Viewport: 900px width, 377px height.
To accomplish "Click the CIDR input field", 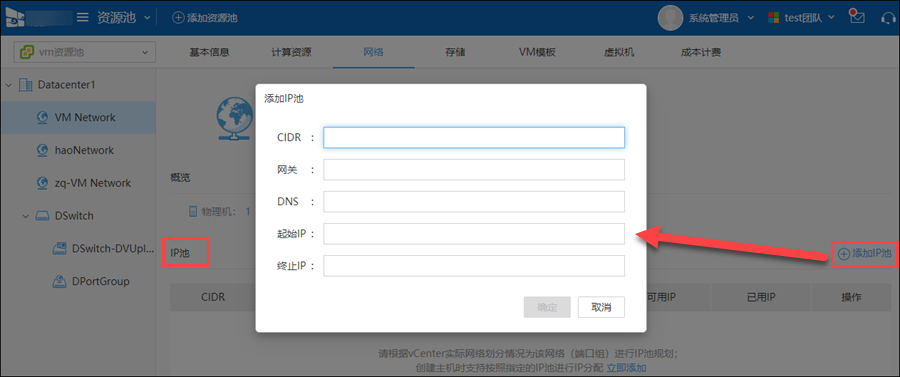I will click(474, 138).
